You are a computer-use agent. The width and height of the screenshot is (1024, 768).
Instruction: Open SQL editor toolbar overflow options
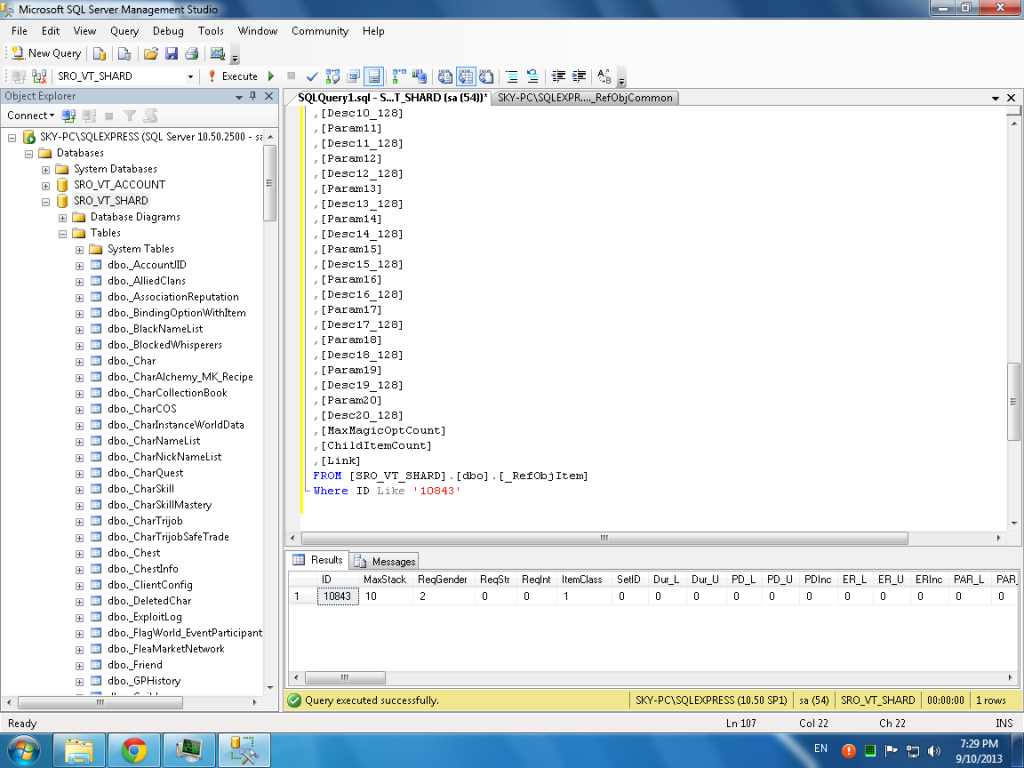622,79
